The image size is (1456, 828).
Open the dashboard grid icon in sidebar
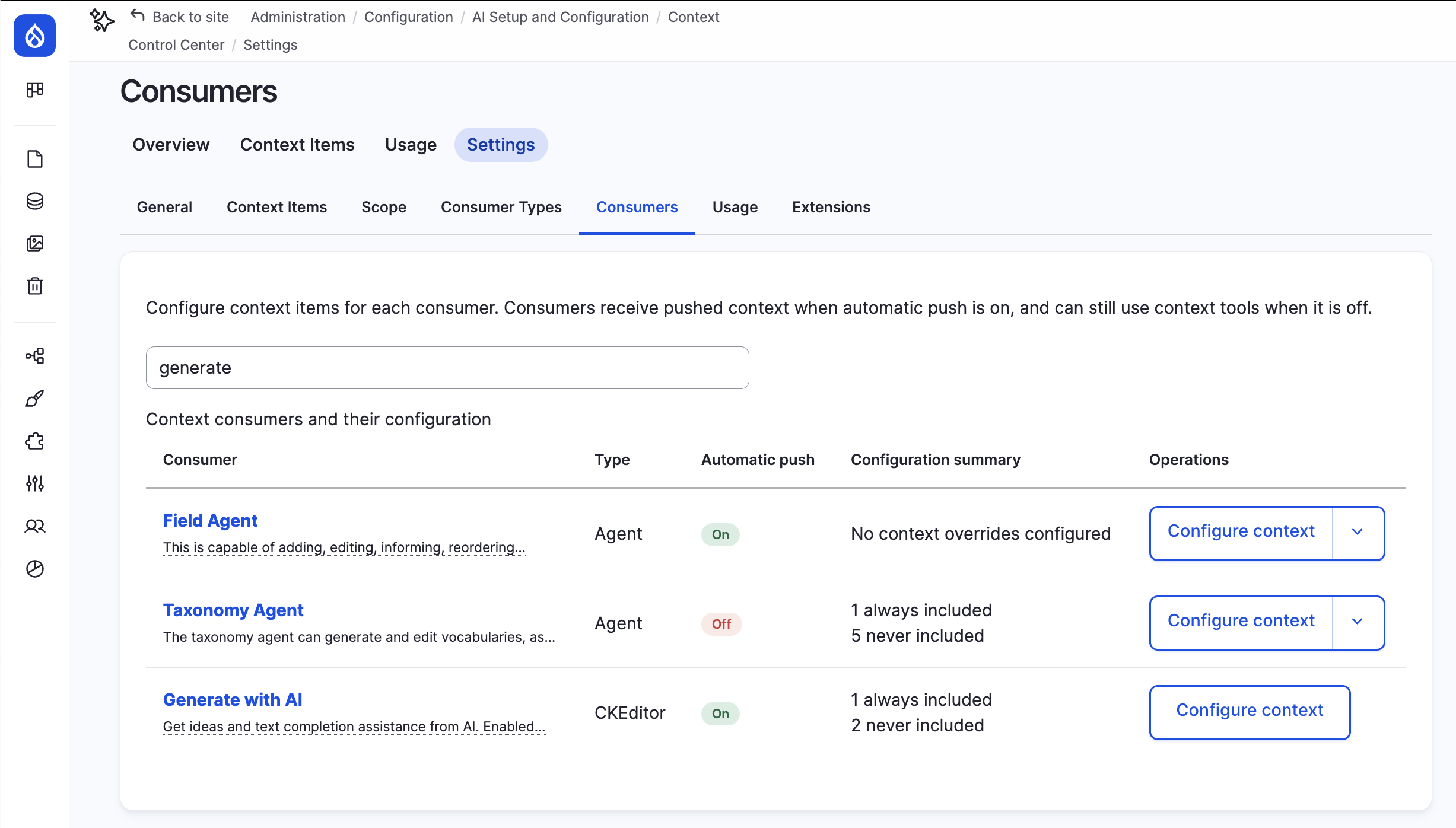(x=35, y=90)
